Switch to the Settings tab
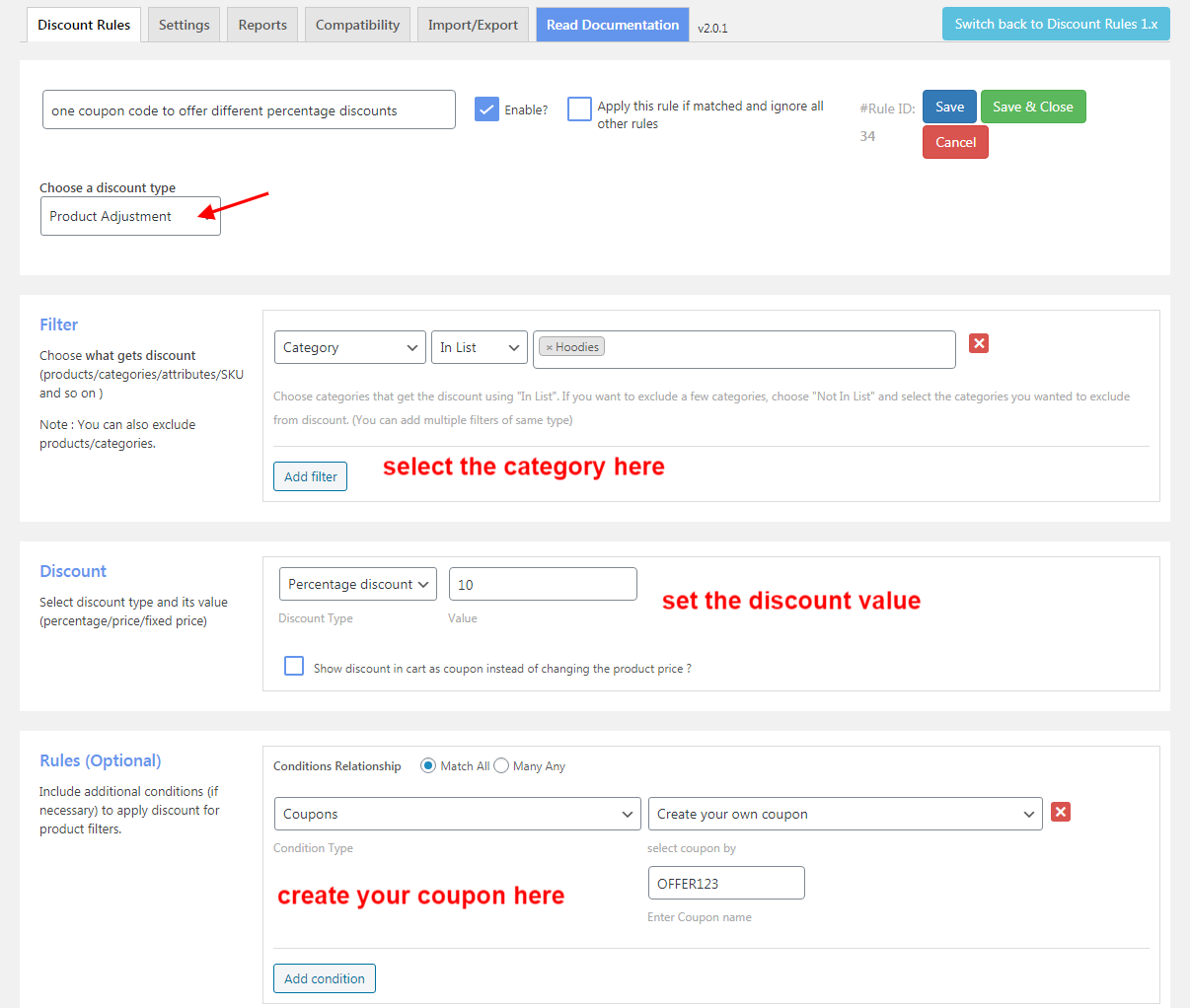The width and height of the screenshot is (1190, 1008). click(x=183, y=25)
